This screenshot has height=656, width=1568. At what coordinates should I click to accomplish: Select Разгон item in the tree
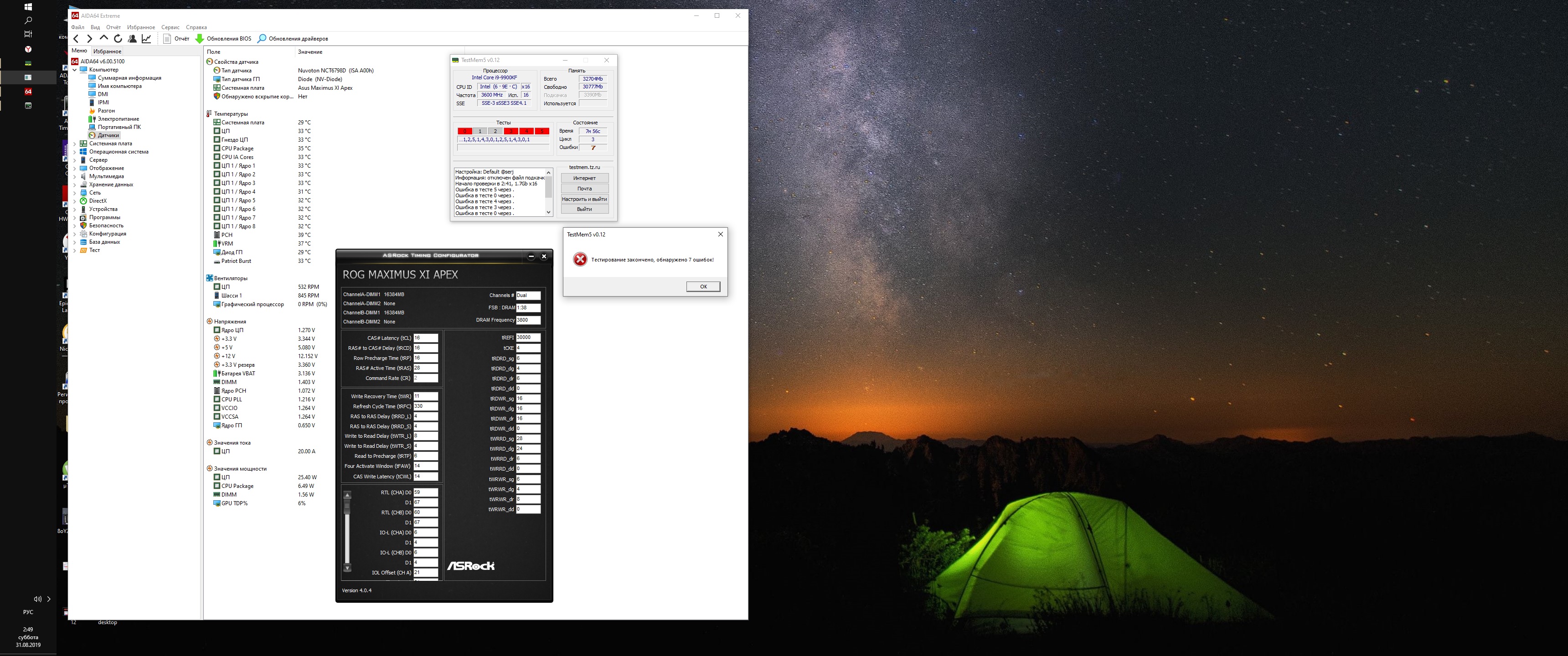[x=106, y=111]
